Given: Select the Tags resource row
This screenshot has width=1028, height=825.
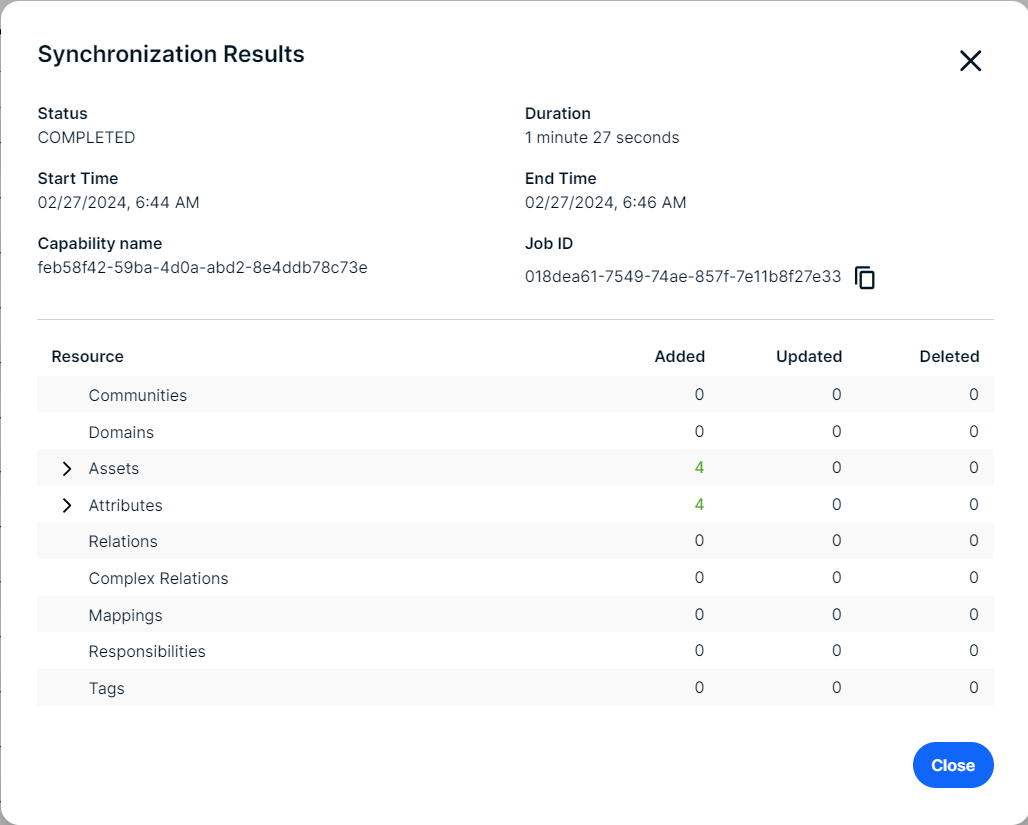Looking at the screenshot, I should (106, 688).
